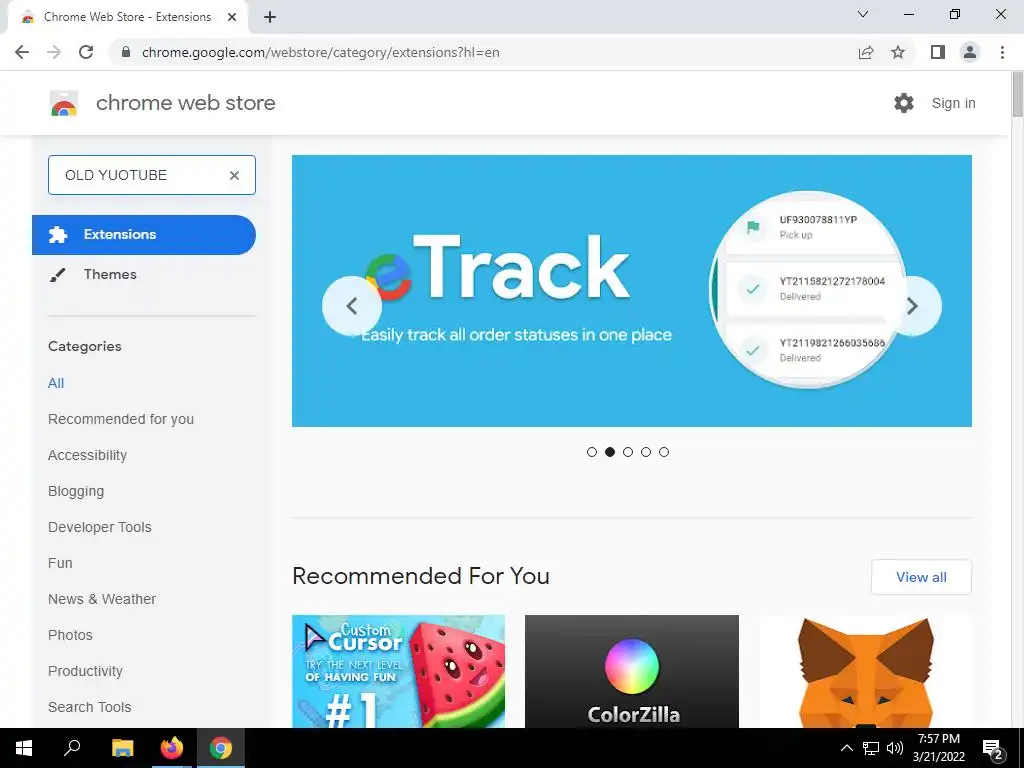Share this page icon in address bar
Screen dimensions: 1024x768
pos(866,52)
